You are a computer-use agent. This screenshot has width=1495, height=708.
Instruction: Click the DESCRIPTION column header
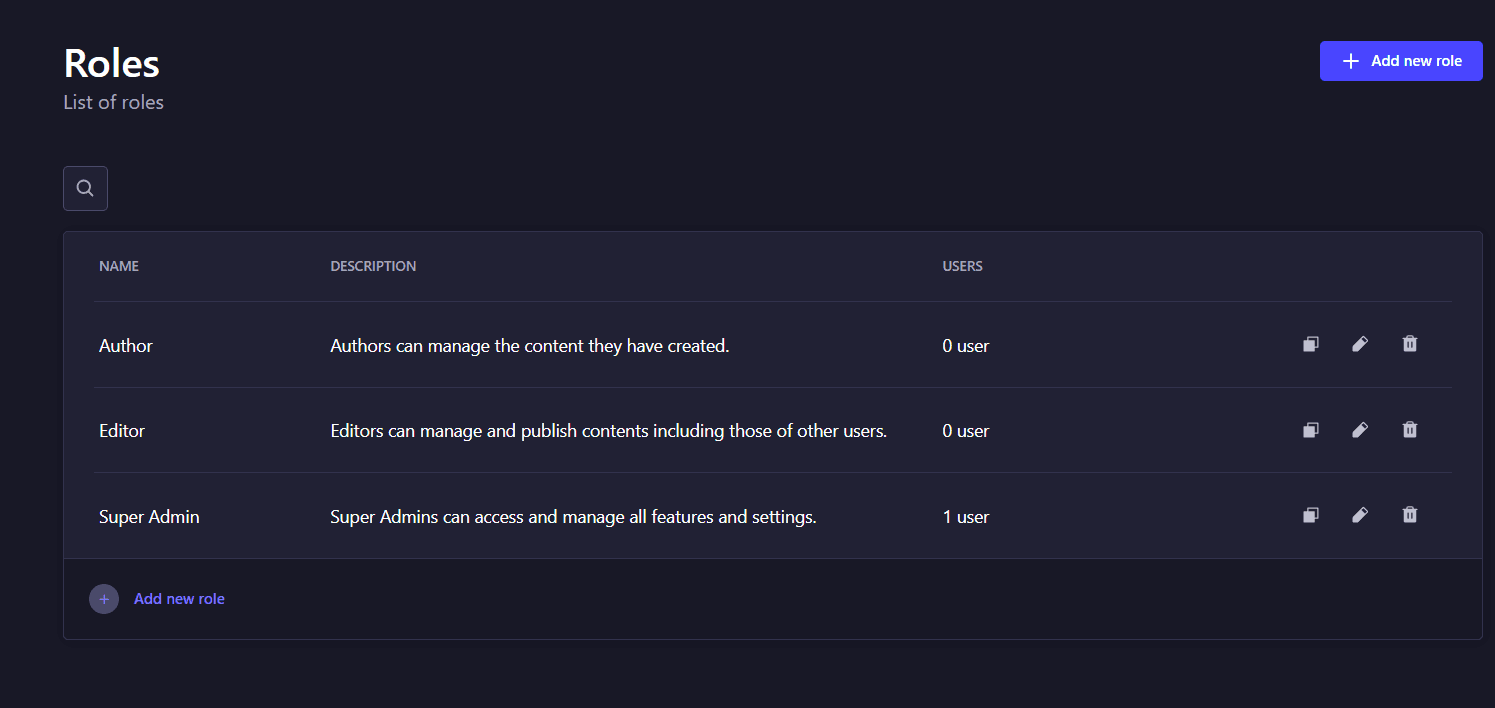pos(373,267)
